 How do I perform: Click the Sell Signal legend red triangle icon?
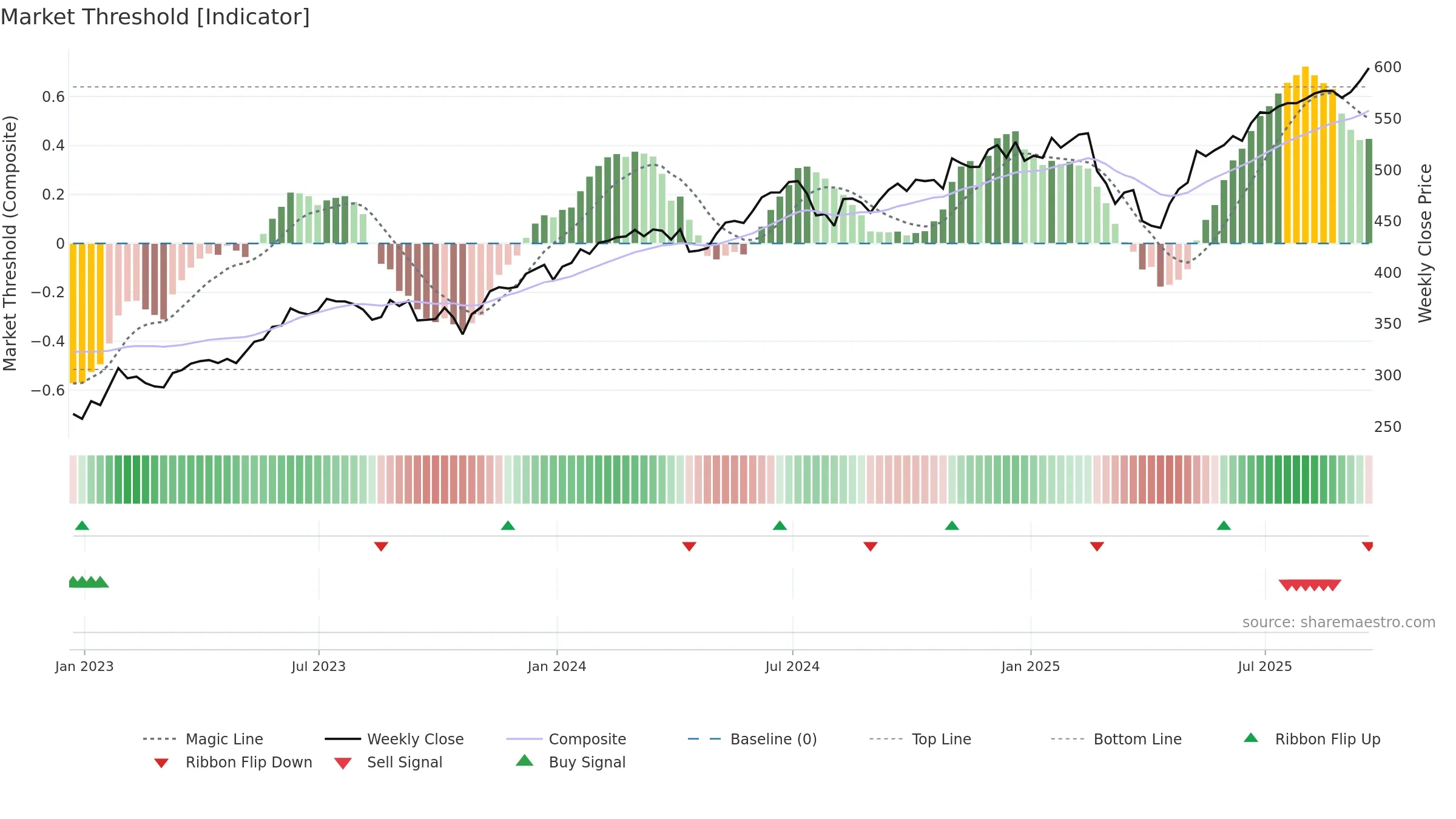[x=343, y=763]
